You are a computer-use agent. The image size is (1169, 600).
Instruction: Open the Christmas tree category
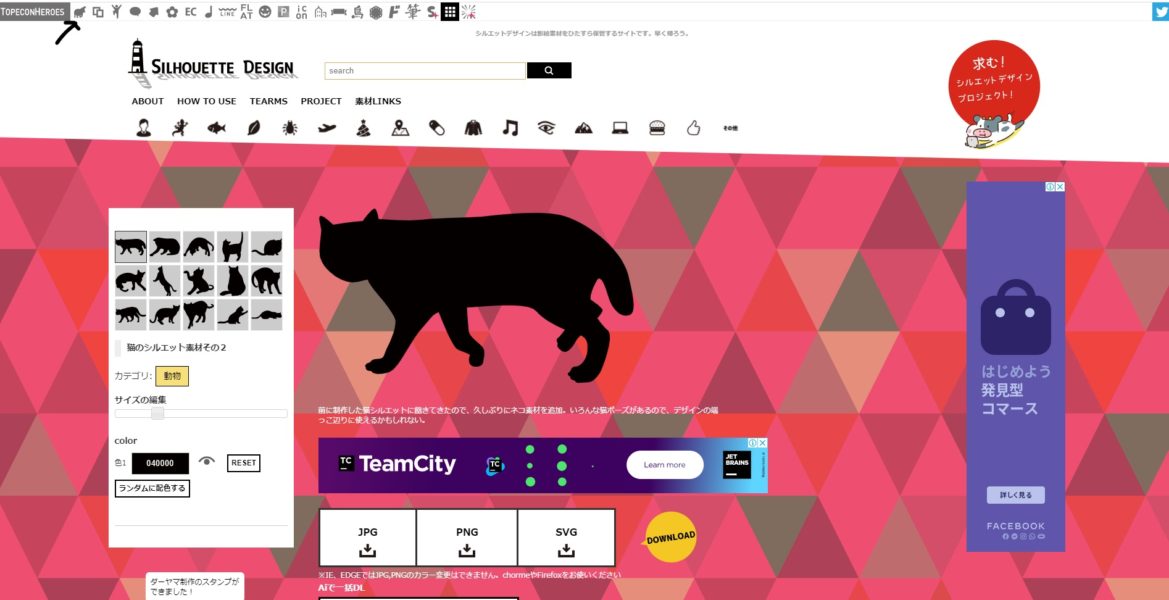click(x=363, y=127)
